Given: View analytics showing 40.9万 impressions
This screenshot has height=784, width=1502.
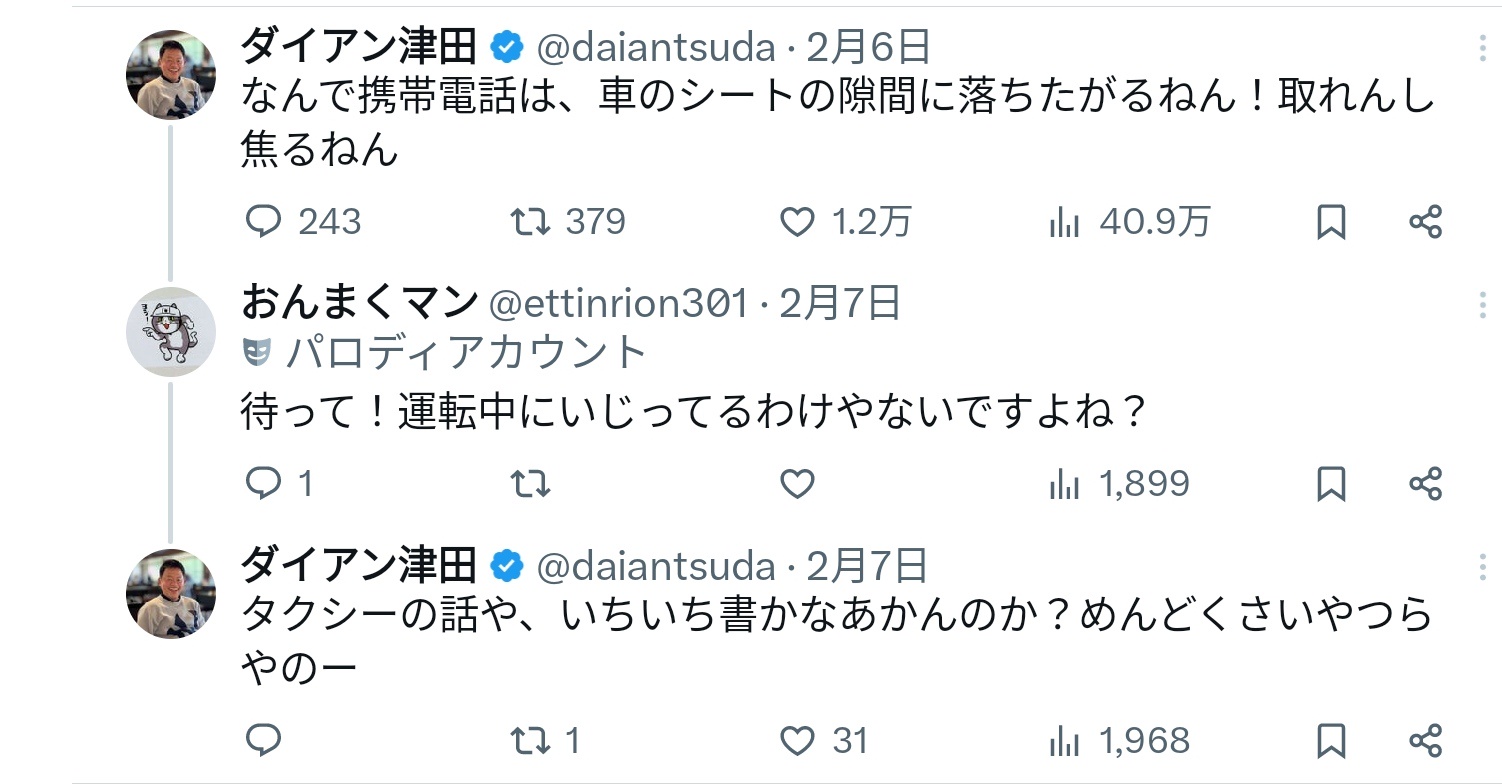Looking at the screenshot, I should 1065,221.
